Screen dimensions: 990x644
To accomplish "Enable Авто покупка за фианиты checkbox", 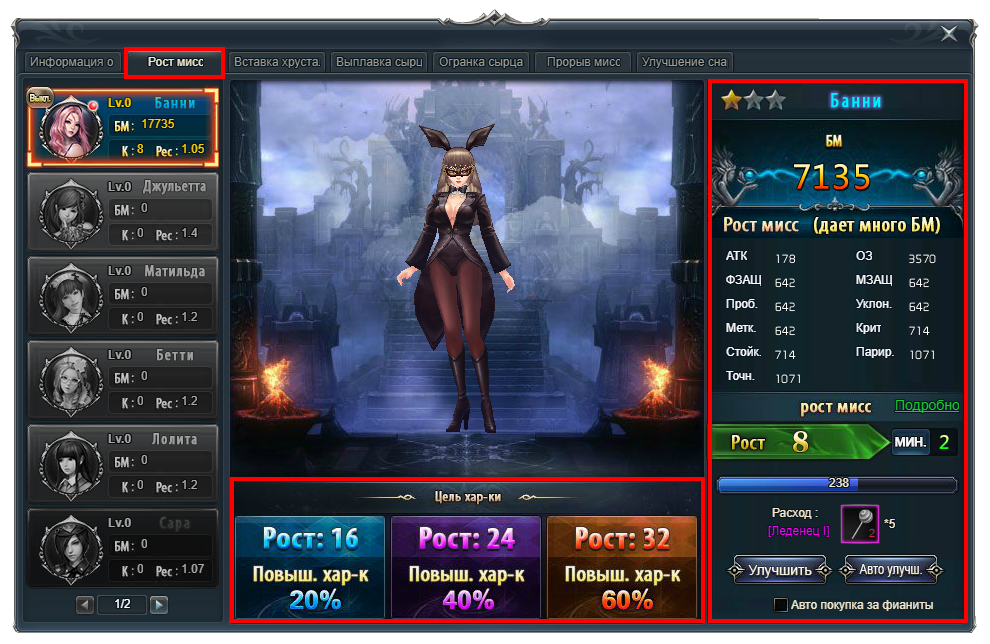I will [x=781, y=604].
